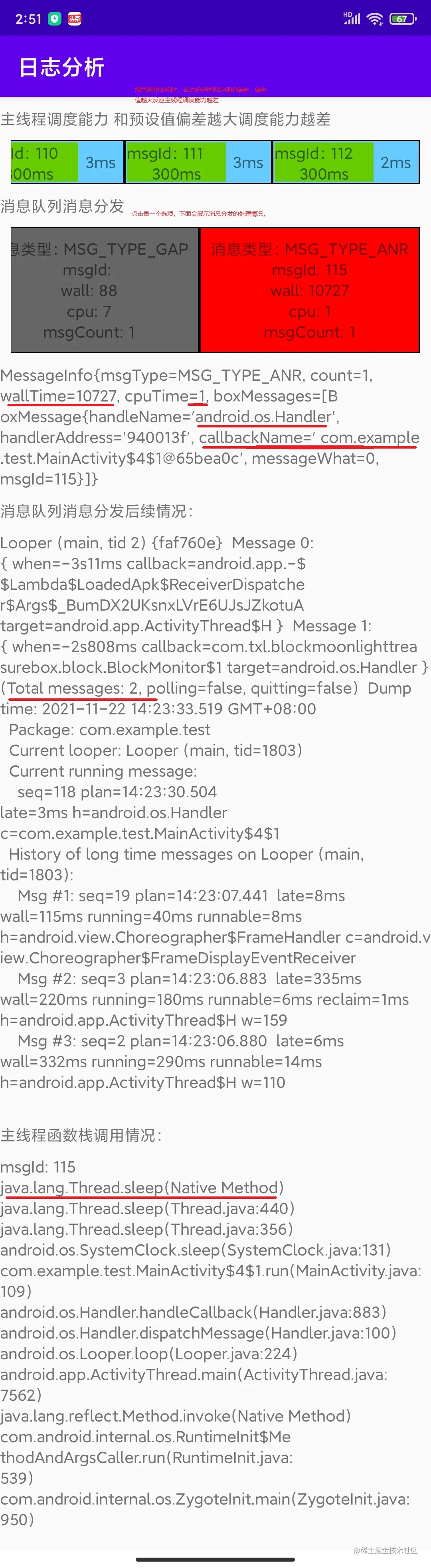Screen dimensions: 431x1568
Task: Select the msgId 112 green scheduling block
Action: click(323, 162)
